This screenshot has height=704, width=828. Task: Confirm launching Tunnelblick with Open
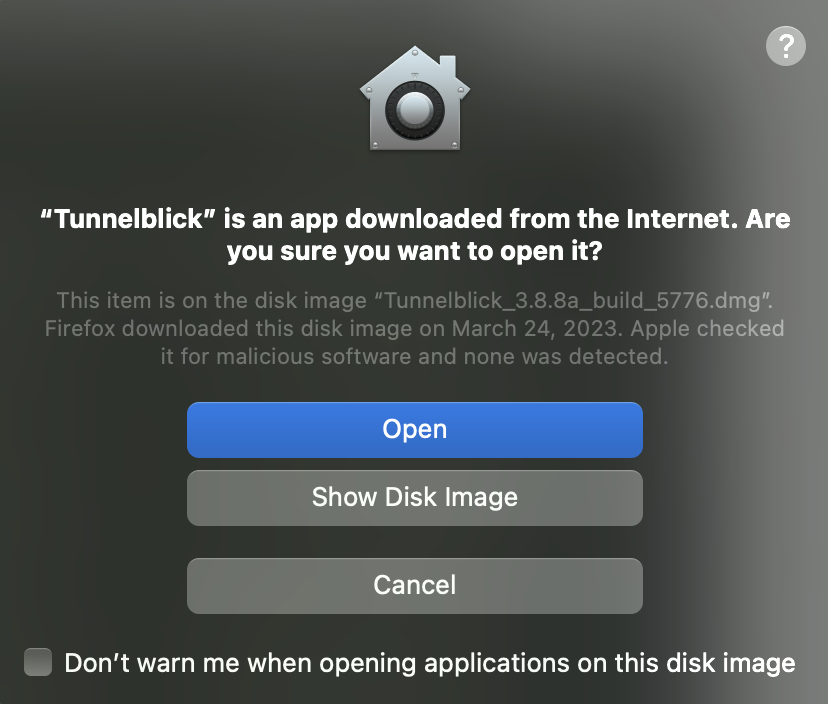[x=415, y=429]
